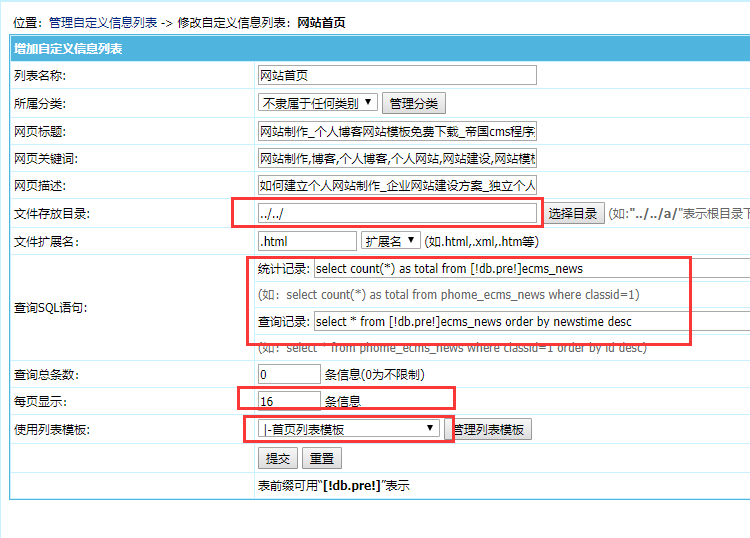This screenshot has width=750, height=538.
Task: Click into the 网页标题 text field
Action: (x=396, y=131)
